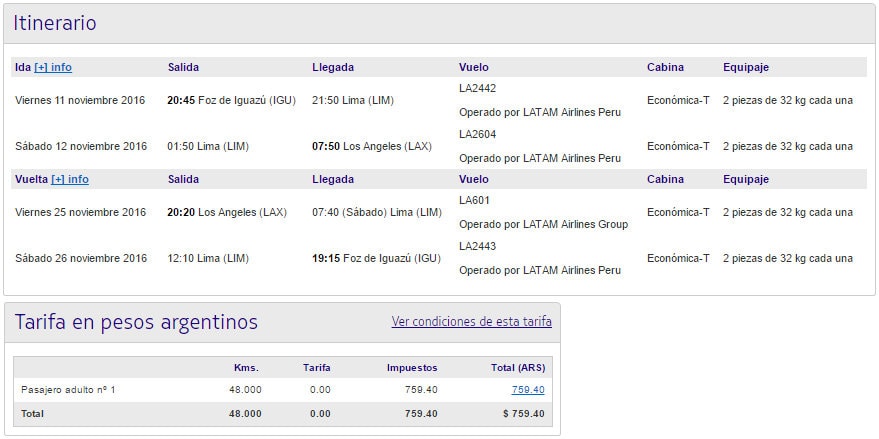Click the bold Total row label
879x439 pixels.
click(x=33, y=414)
